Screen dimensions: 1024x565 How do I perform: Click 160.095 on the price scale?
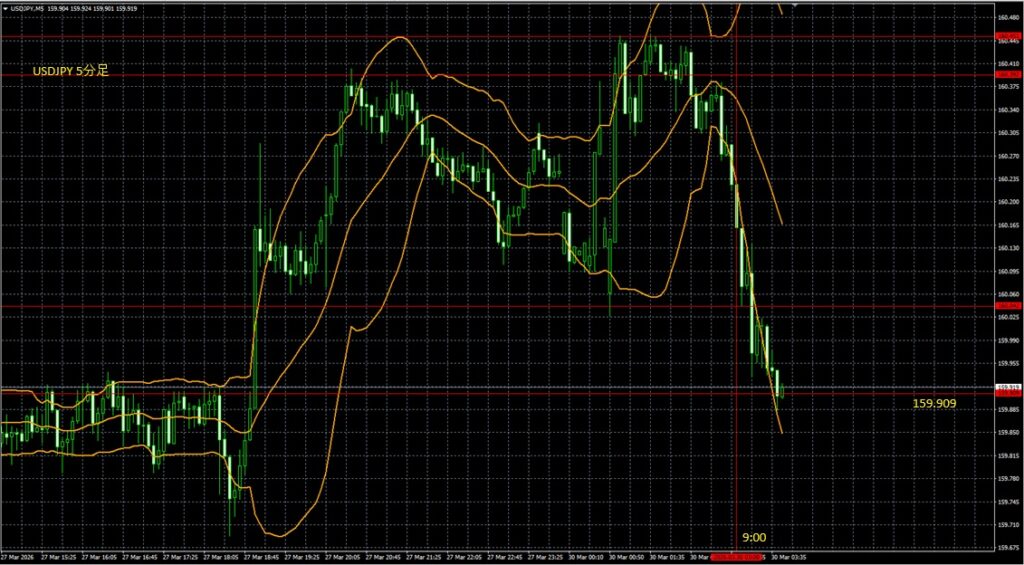pyautogui.click(x=1006, y=271)
